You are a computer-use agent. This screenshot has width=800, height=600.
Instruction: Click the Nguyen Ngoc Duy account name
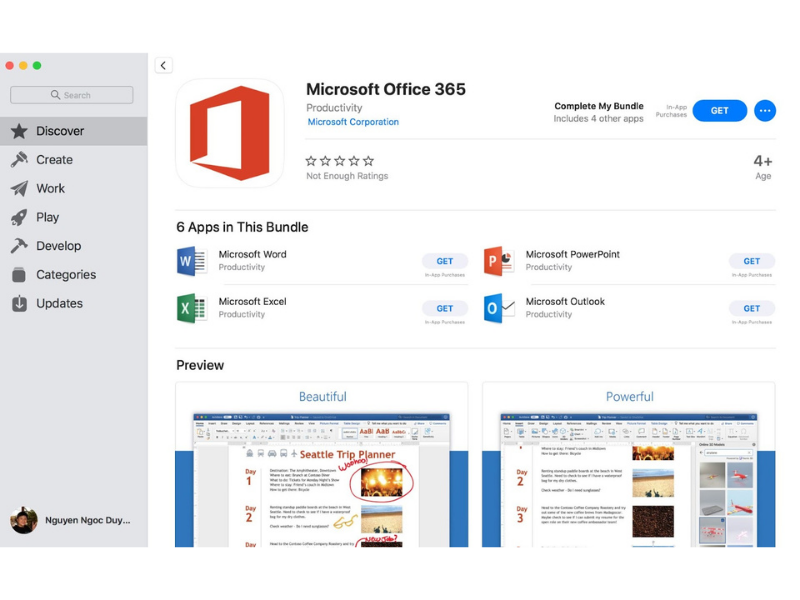click(x=88, y=520)
